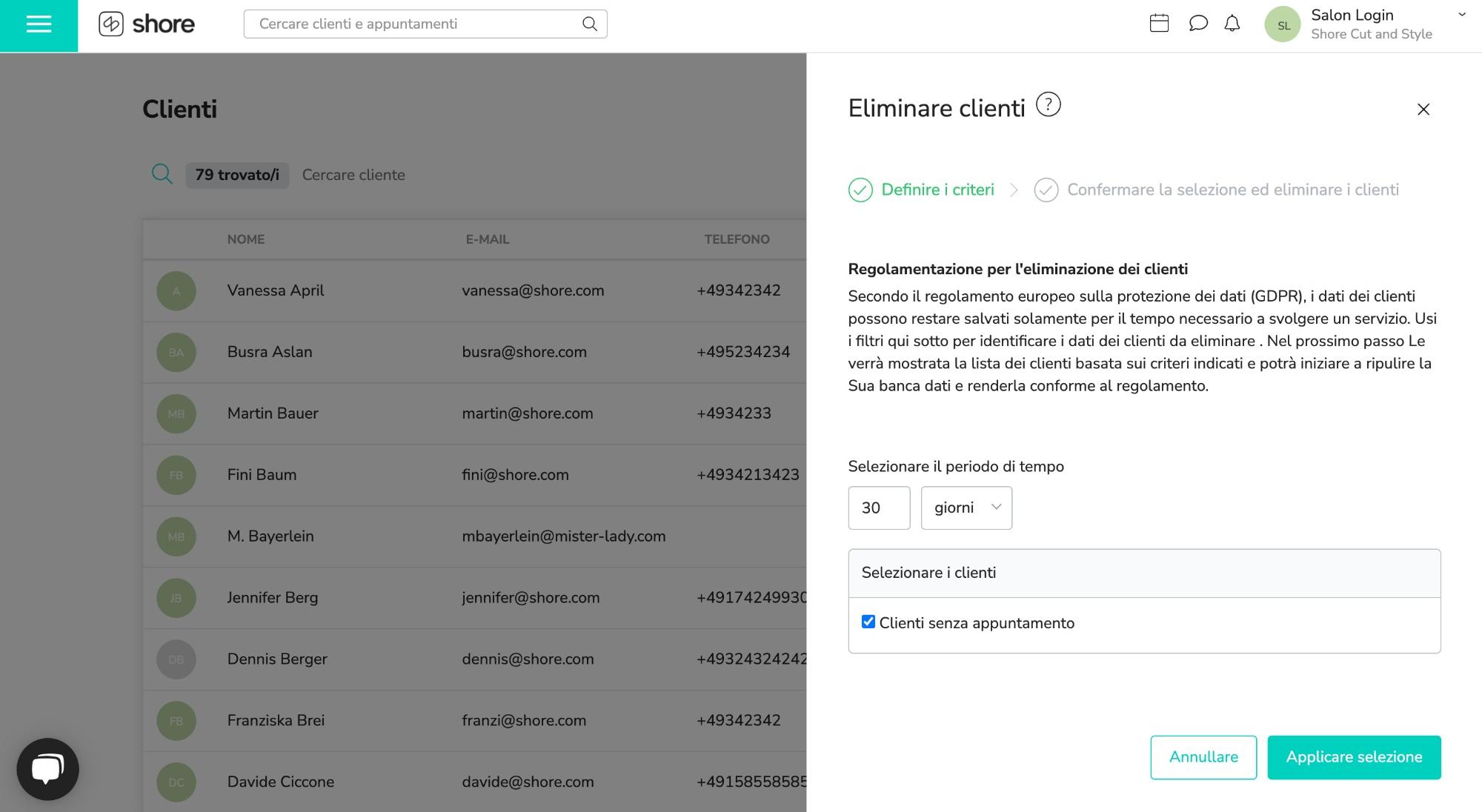Viewport: 1482px width, 812px height.
Task: Expand the Salon Login account menu
Action: (x=1461, y=15)
